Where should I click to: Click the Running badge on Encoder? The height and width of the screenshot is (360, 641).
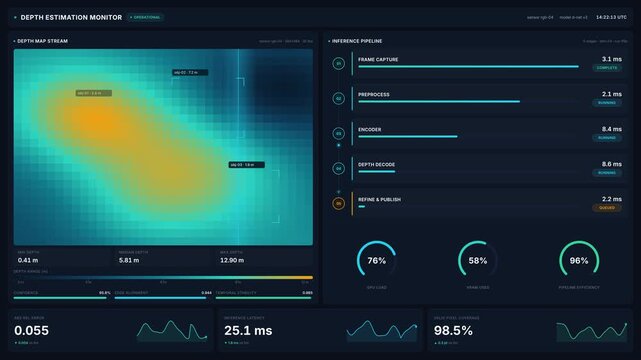[607, 138]
